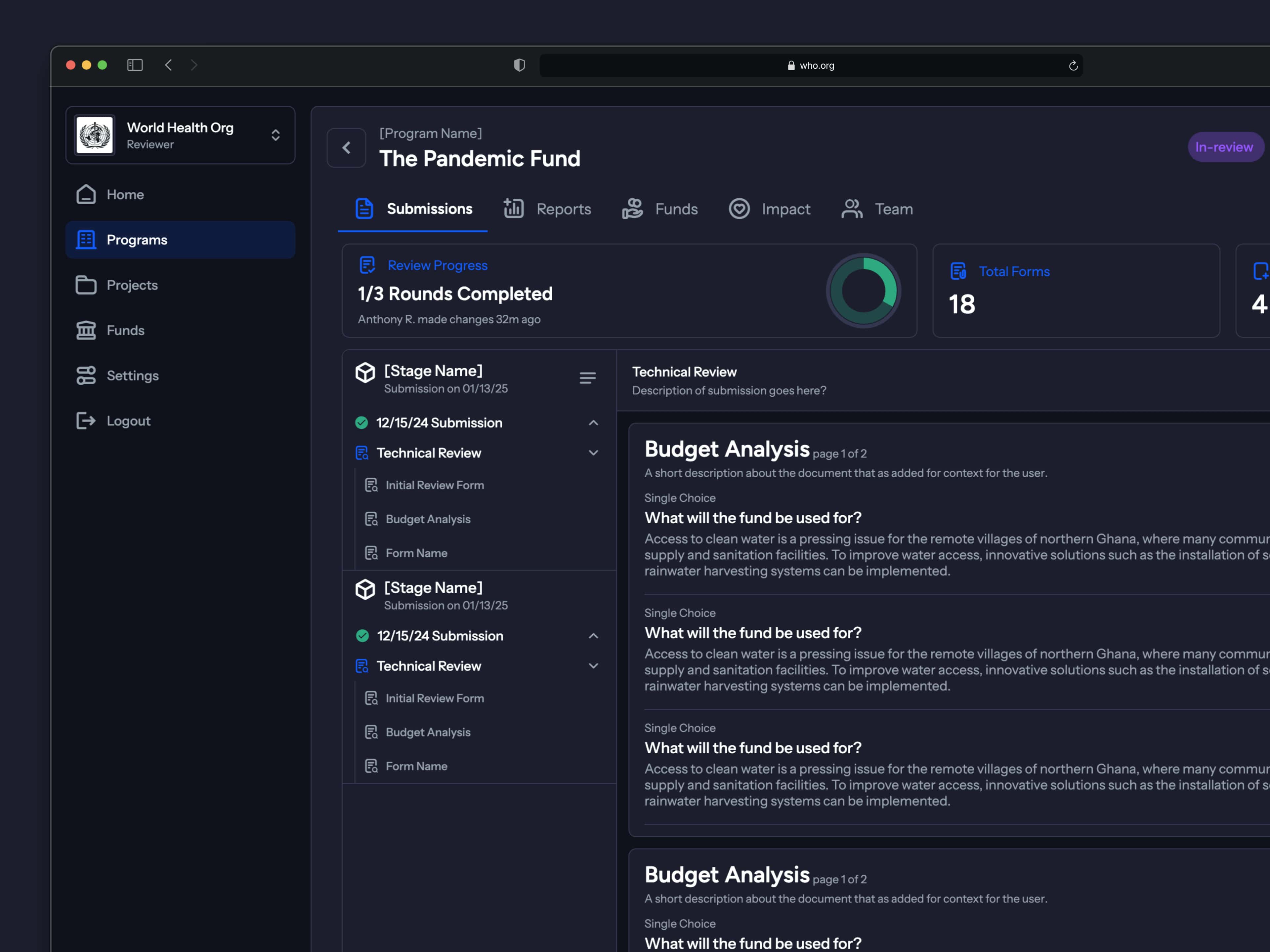
Task: Toggle the browser sidebar panel icon
Action: [135, 65]
